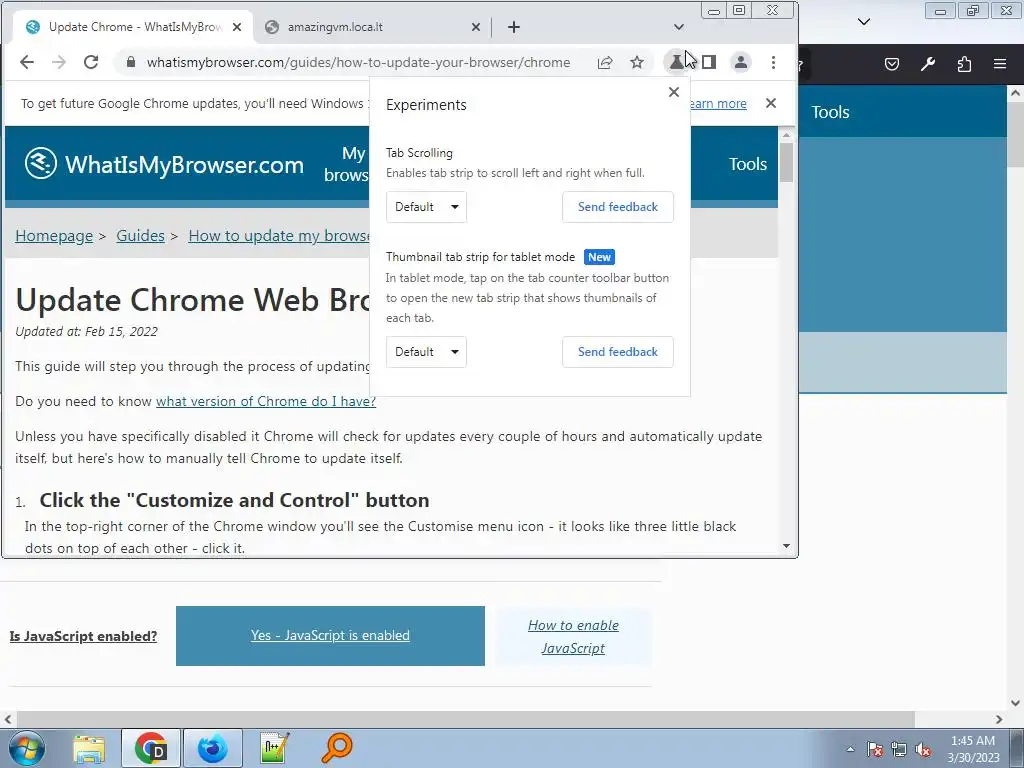Open Thumbnail tab strip Default dropdown
The image size is (1024, 768).
426,352
